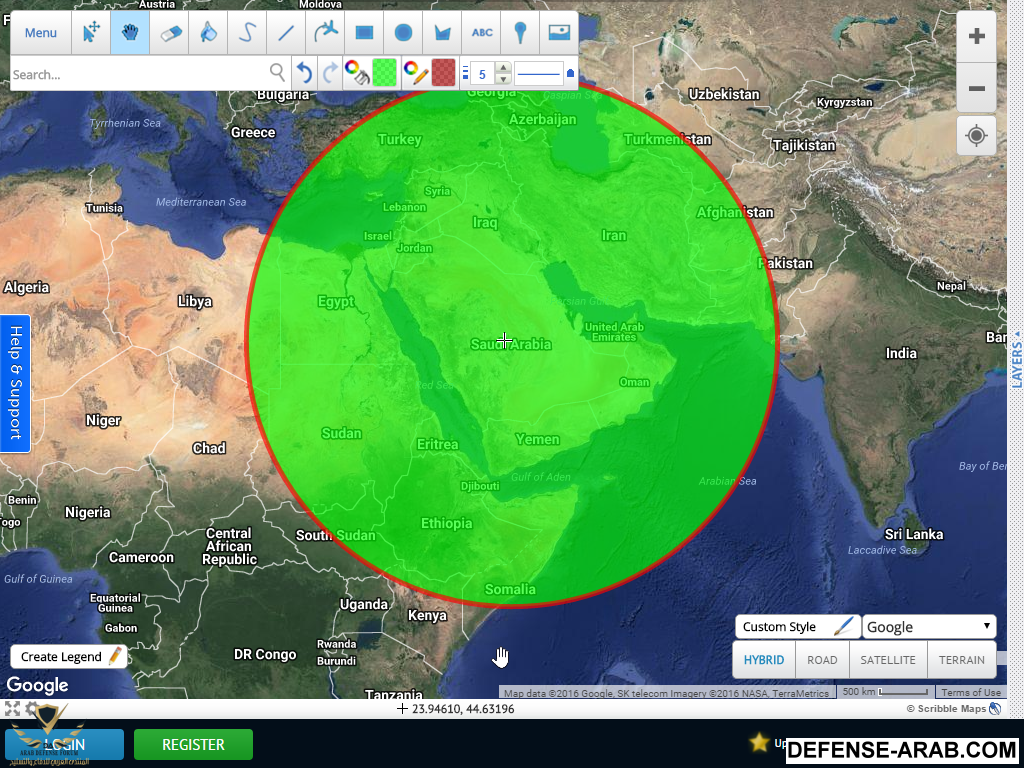Click into the Search field

click(x=138, y=74)
